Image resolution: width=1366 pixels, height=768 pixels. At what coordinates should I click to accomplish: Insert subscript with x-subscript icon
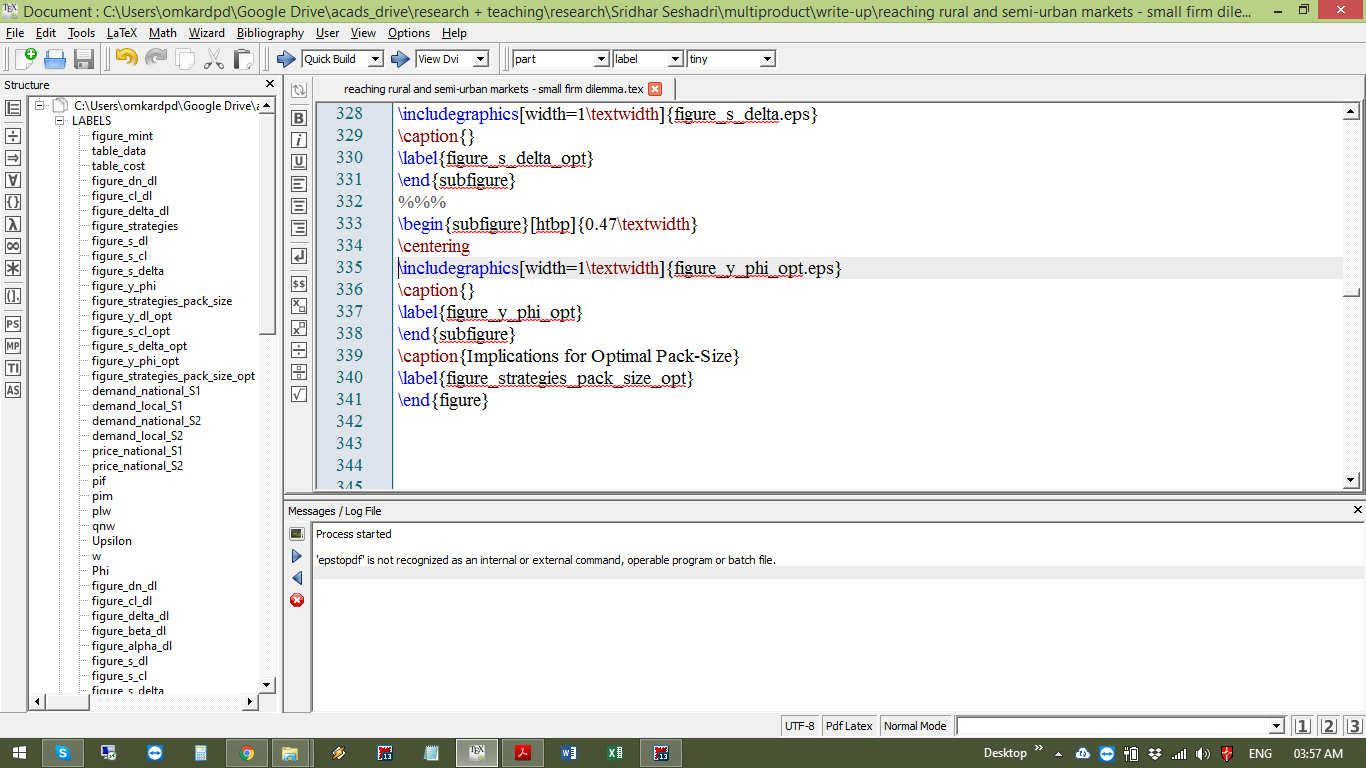[x=298, y=306]
